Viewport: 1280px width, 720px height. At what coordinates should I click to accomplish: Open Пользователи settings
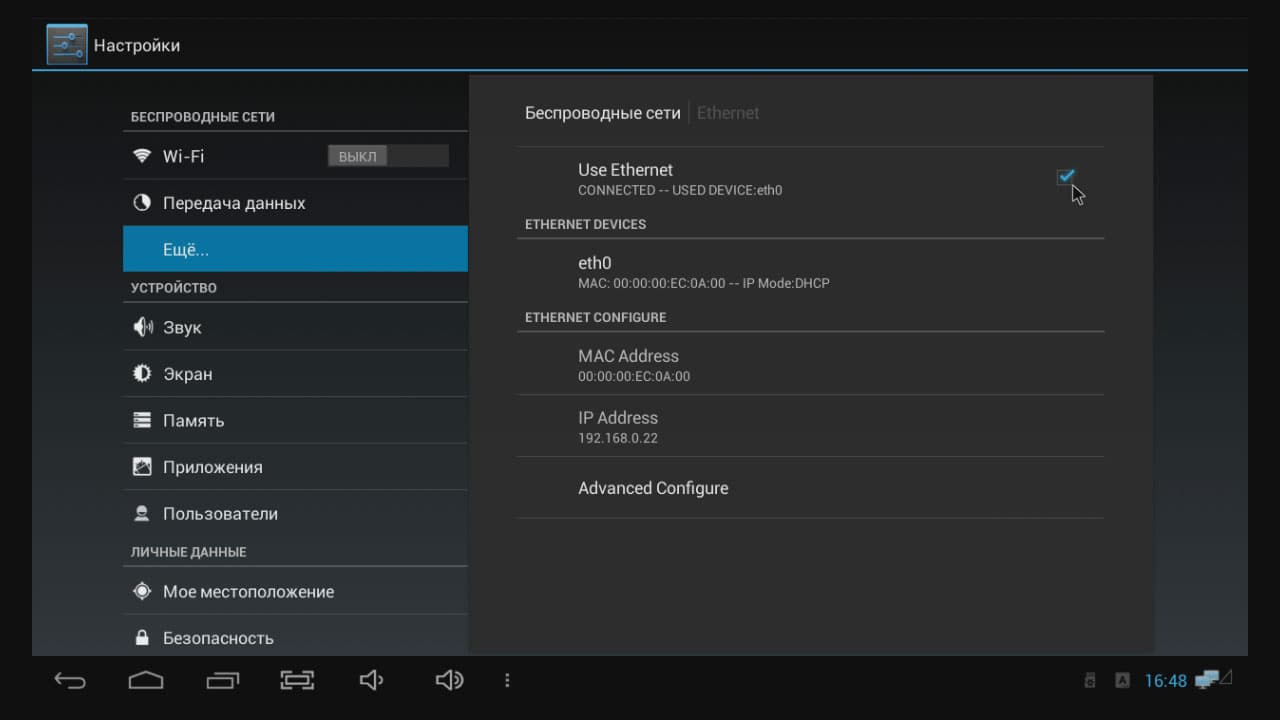295,514
